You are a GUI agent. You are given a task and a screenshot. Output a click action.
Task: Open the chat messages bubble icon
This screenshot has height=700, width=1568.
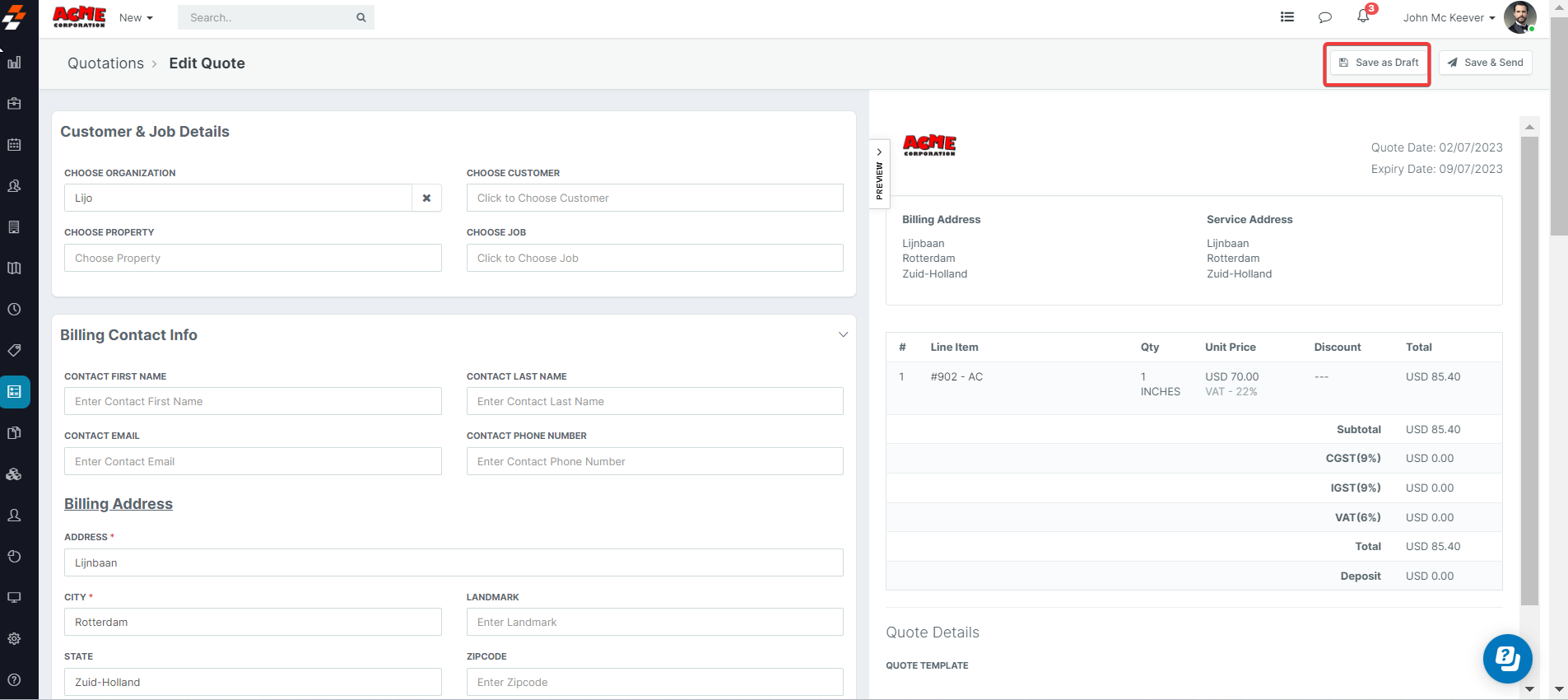pyautogui.click(x=1325, y=17)
